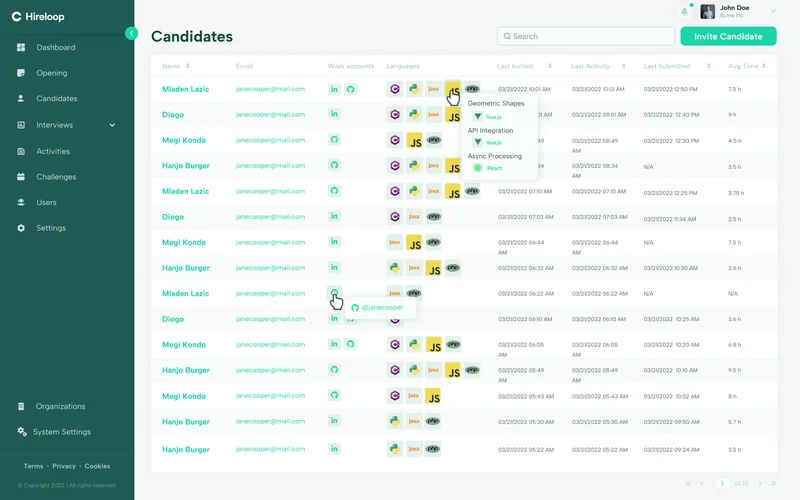Open the @janecooper GitHub tooltip link
The width and height of the screenshot is (800, 500).
tap(382, 308)
